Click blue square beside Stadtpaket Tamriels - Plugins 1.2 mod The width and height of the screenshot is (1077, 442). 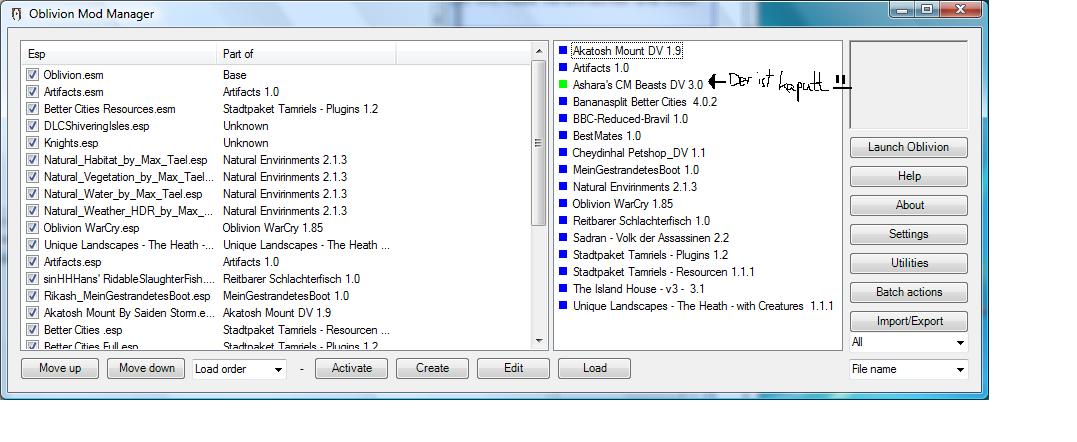coord(563,255)
